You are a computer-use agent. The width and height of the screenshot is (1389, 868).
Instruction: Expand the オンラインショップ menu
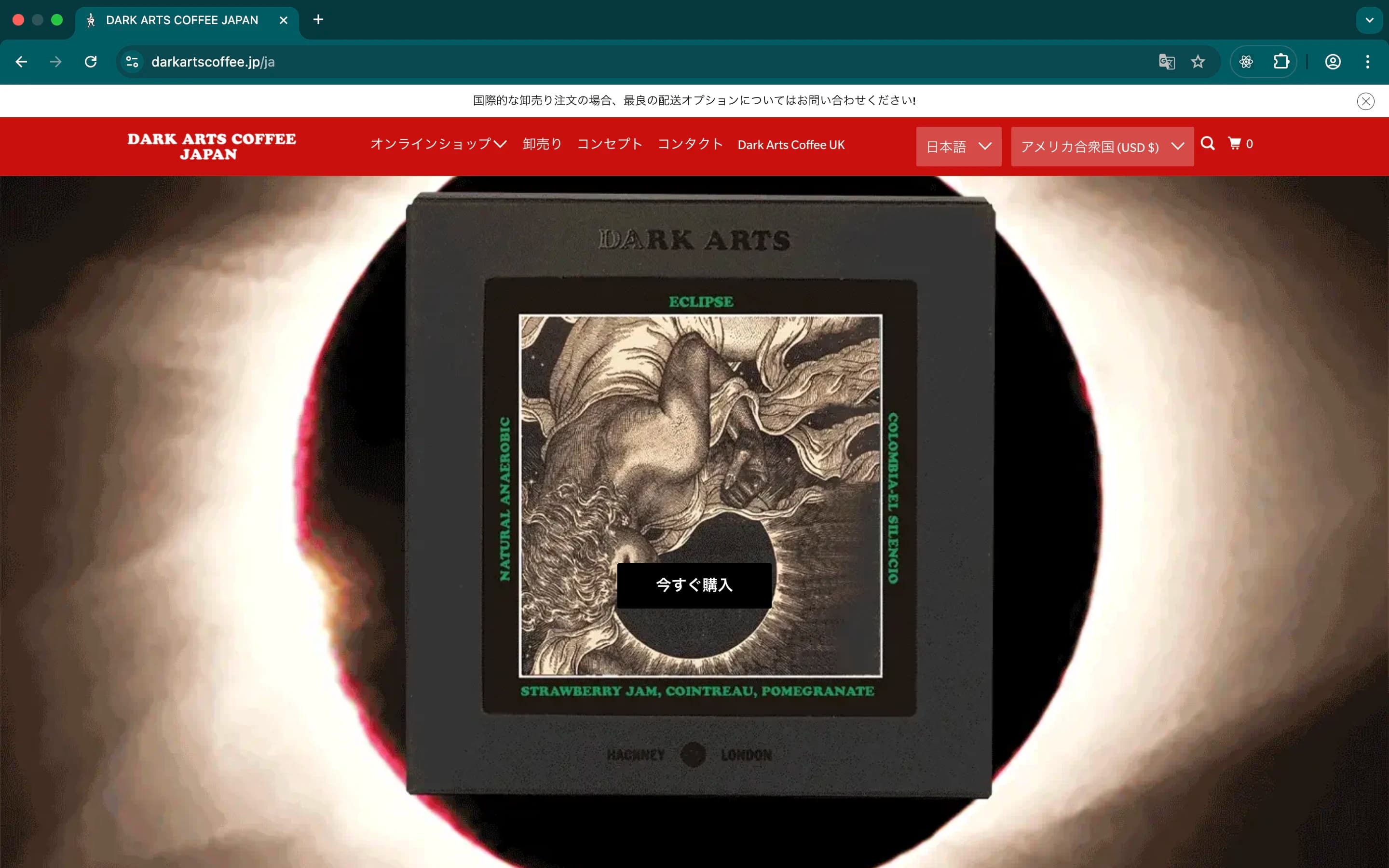(x=438, y=144)
